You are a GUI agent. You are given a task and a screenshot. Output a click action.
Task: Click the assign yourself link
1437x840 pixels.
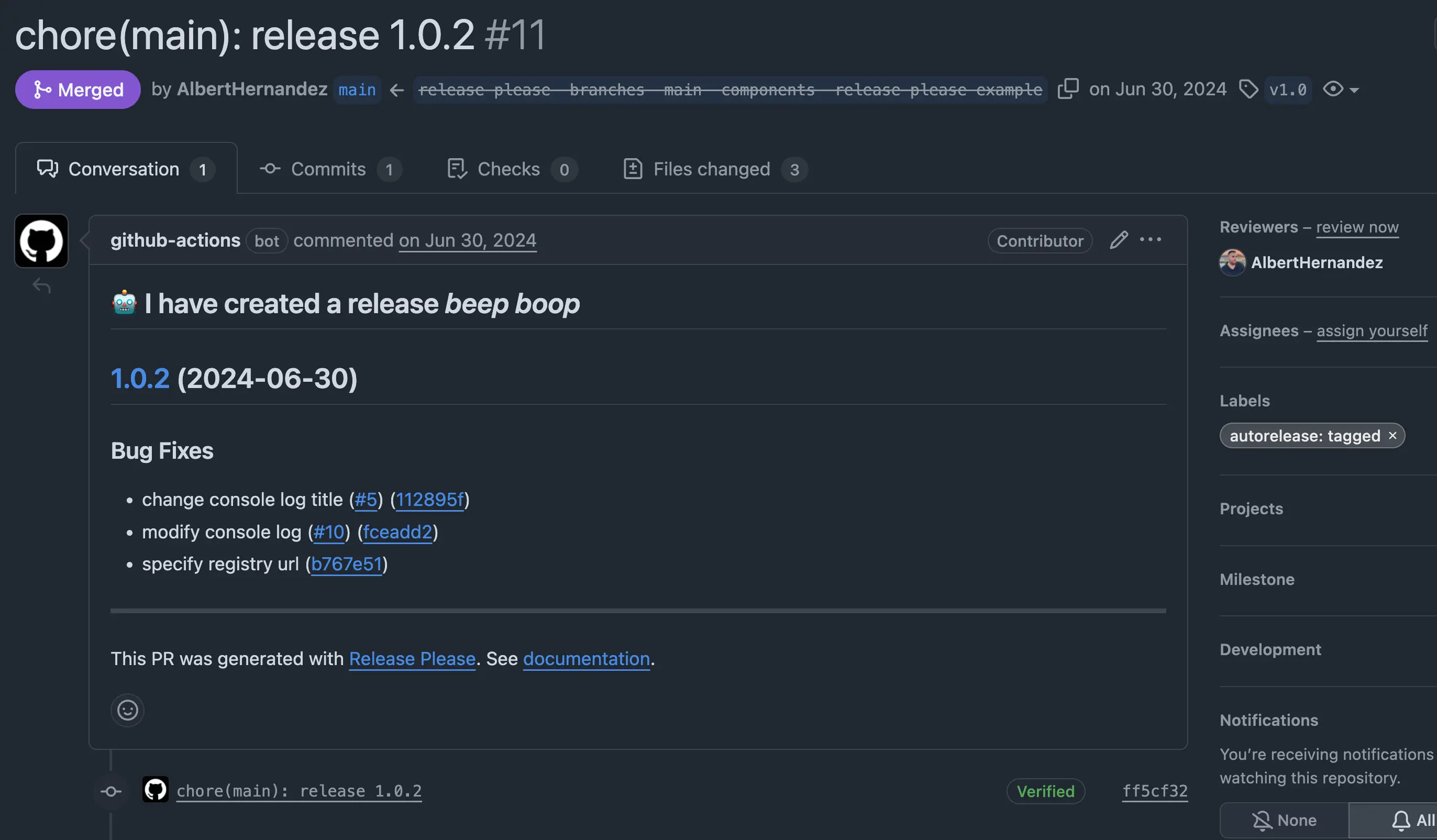coord(1372,331)
